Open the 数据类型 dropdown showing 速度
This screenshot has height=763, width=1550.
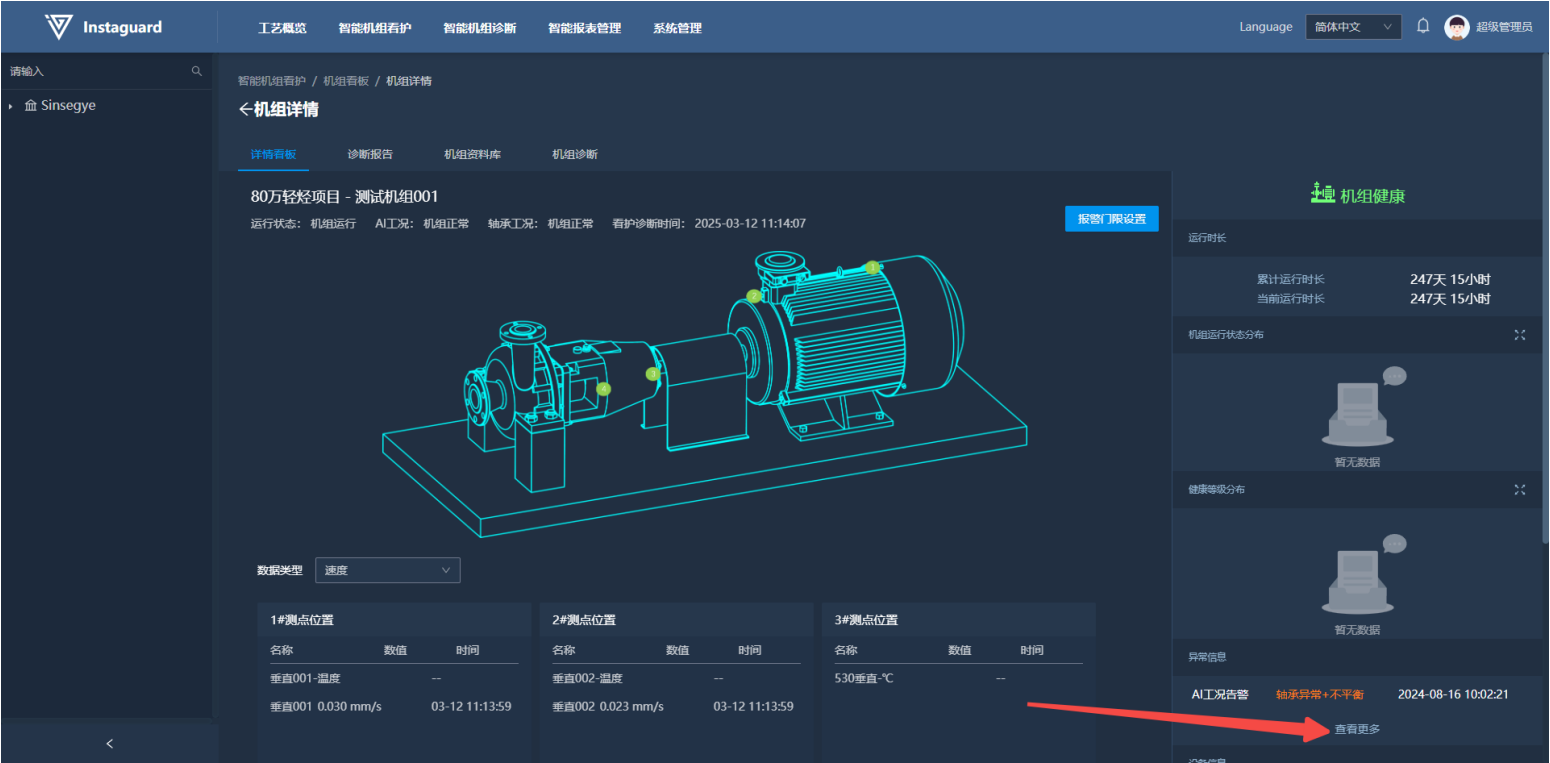coord(387,570)
